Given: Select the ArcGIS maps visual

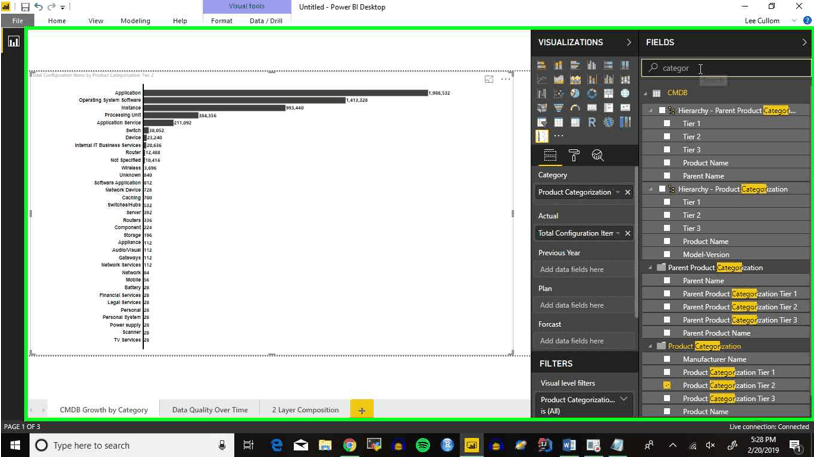Looking at the screenshot, I should coord(608,122).
